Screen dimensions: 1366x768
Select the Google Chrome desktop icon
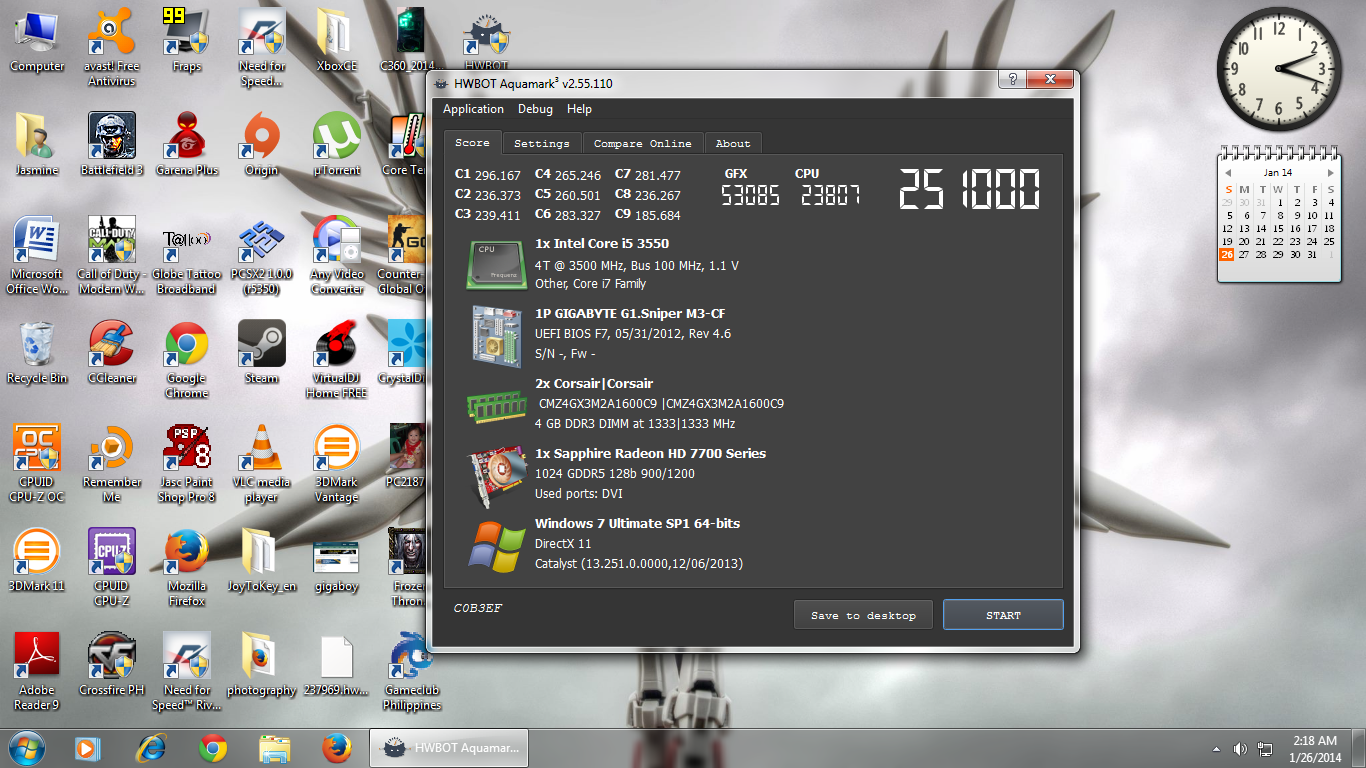tap(186, 360)
